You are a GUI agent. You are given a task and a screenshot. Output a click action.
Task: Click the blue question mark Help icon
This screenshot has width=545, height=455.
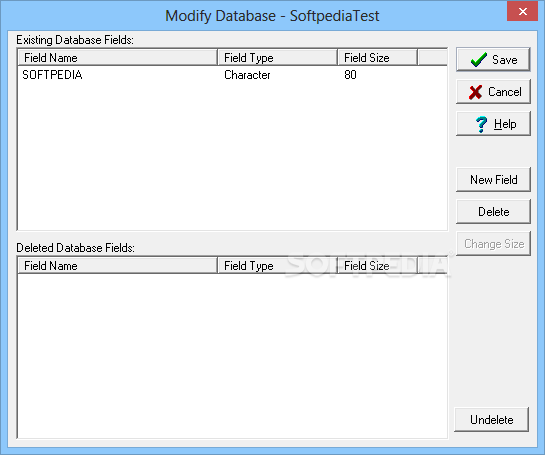tap(481, 124)
